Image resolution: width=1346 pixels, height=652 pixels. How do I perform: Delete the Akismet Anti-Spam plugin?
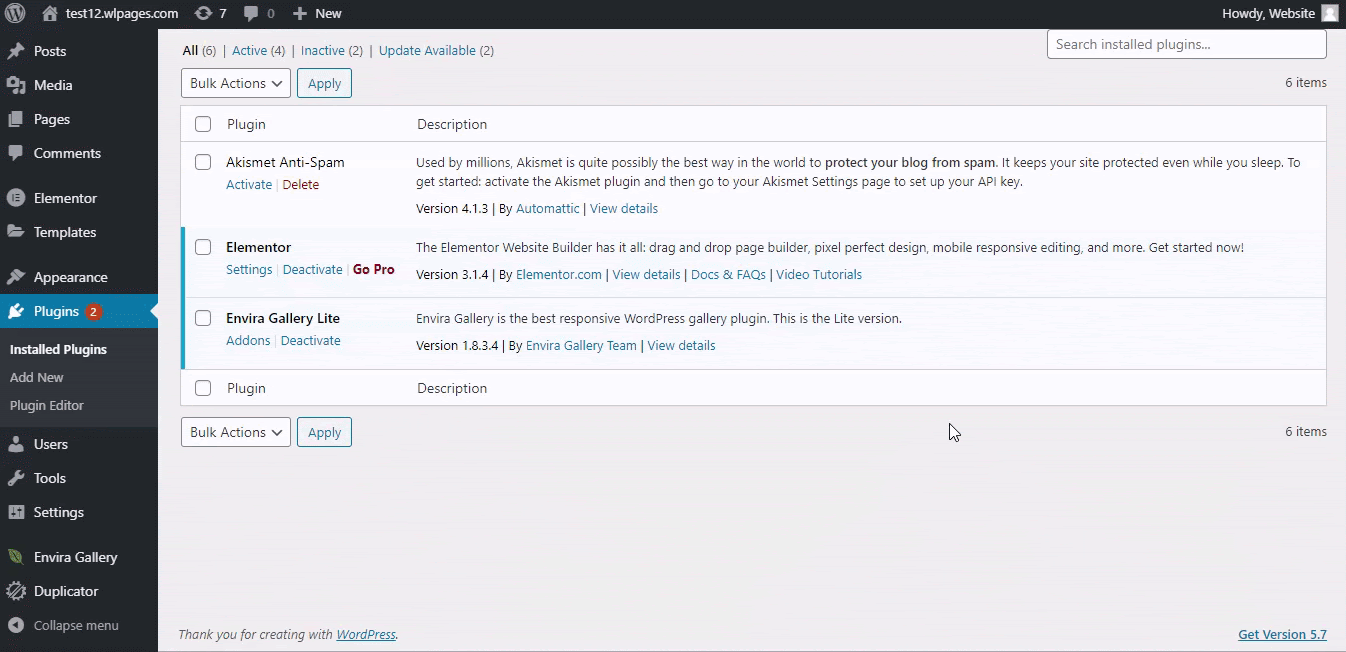(301, 184)
